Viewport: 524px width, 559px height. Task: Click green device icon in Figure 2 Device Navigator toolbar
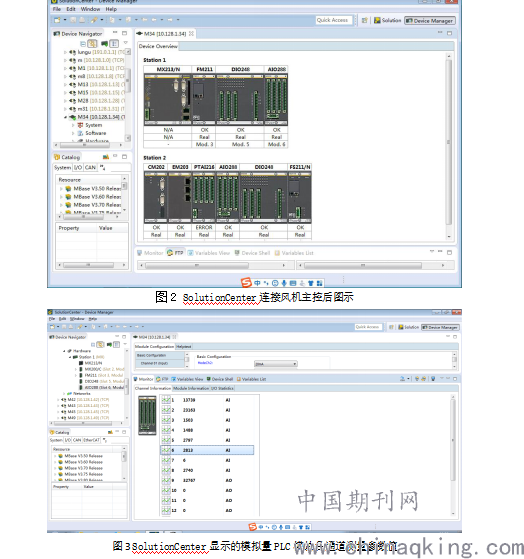(x=104, y=43)
